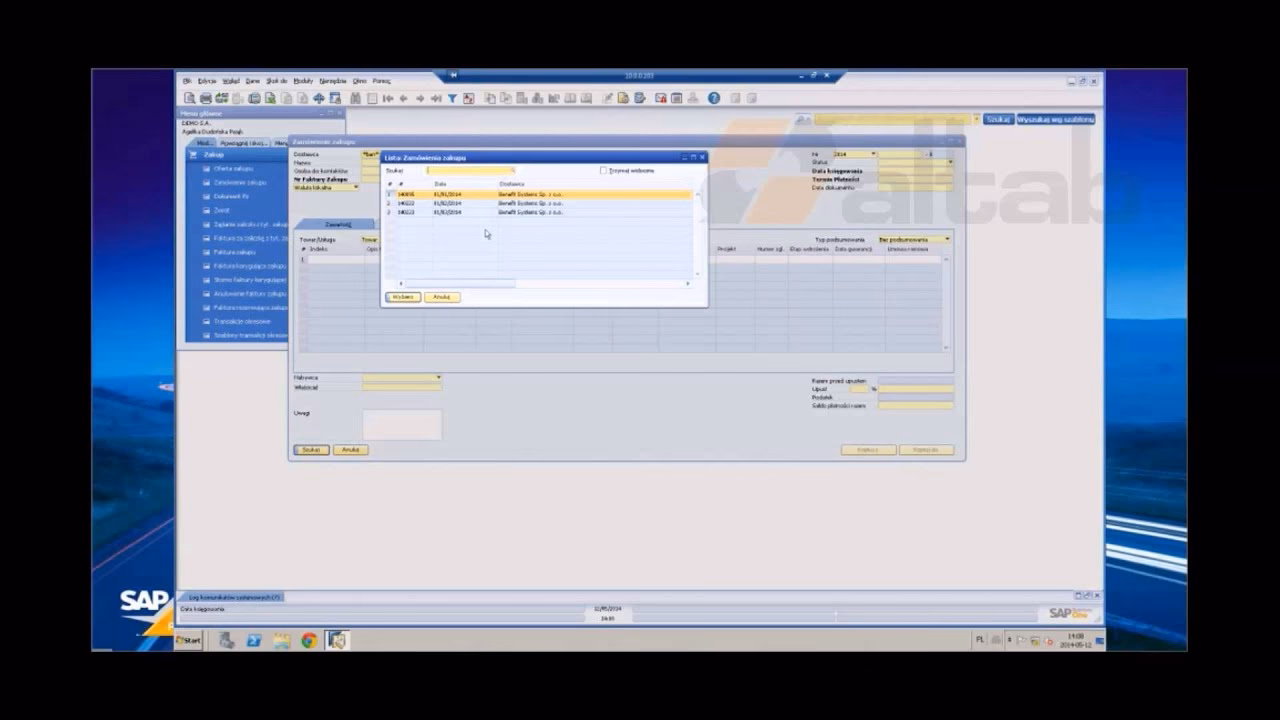1280x720 pixels.
Task: Click the list's horizontal scrollbar
Action: coord(460,284)
